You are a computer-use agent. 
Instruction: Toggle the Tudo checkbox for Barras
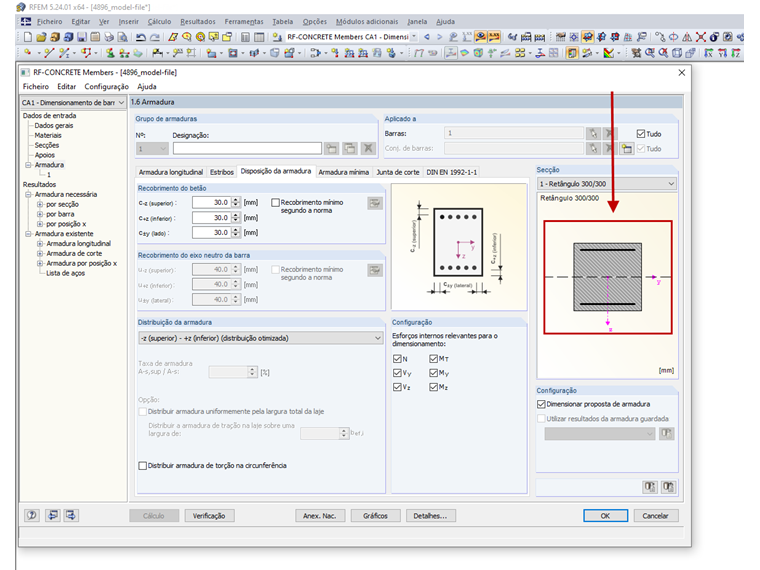[x=641, y=134]
